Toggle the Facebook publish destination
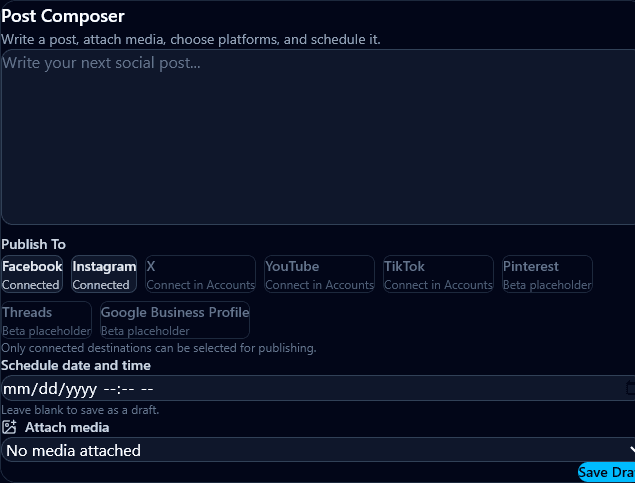Image resolution: width=635 pixels, height=483 pixels. (32, 274)
